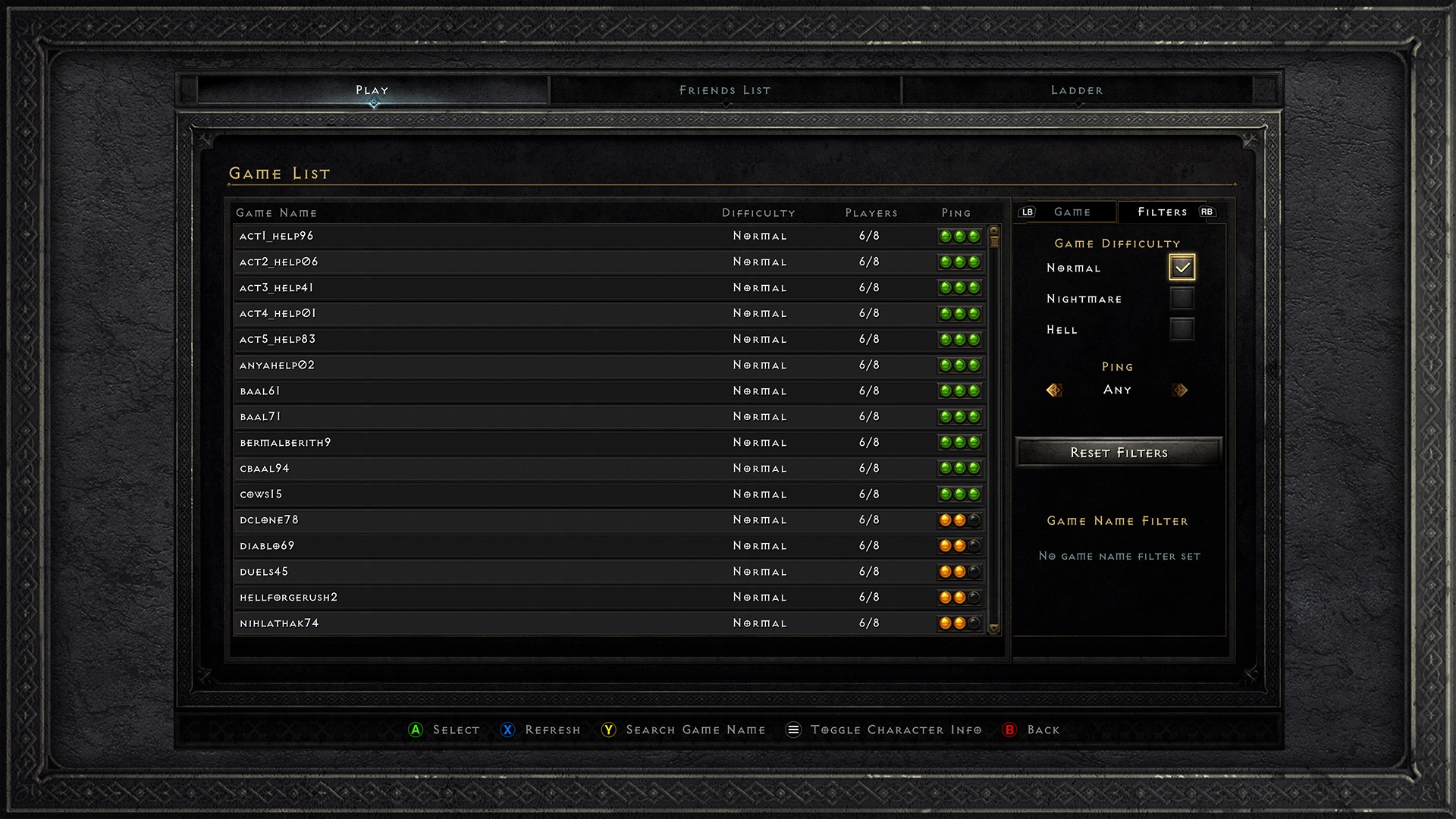Enable the Nightmare difficulty checkbox
Screen dimensions: 1456x819
click(x=1181, y=298)
